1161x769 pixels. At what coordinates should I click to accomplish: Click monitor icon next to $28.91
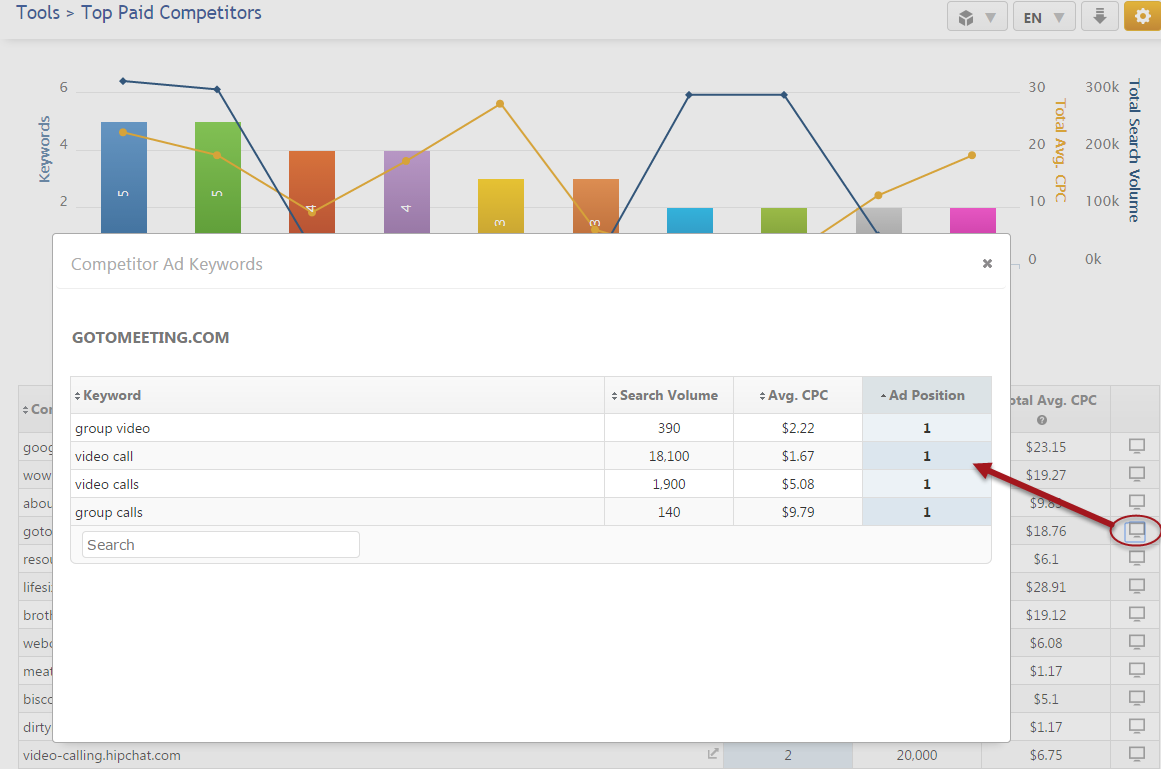(x=1136, y=586)
